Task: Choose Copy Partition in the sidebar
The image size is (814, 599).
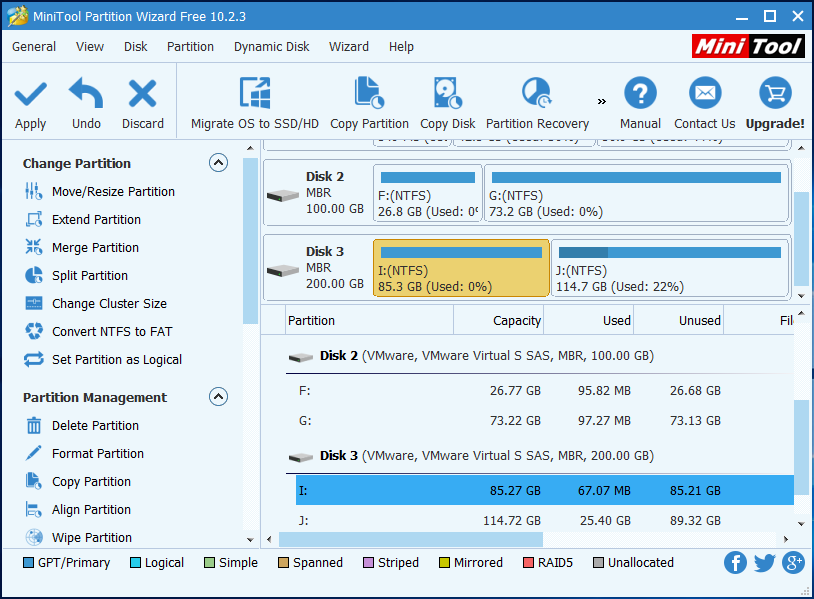Action: tap(78, 482)
